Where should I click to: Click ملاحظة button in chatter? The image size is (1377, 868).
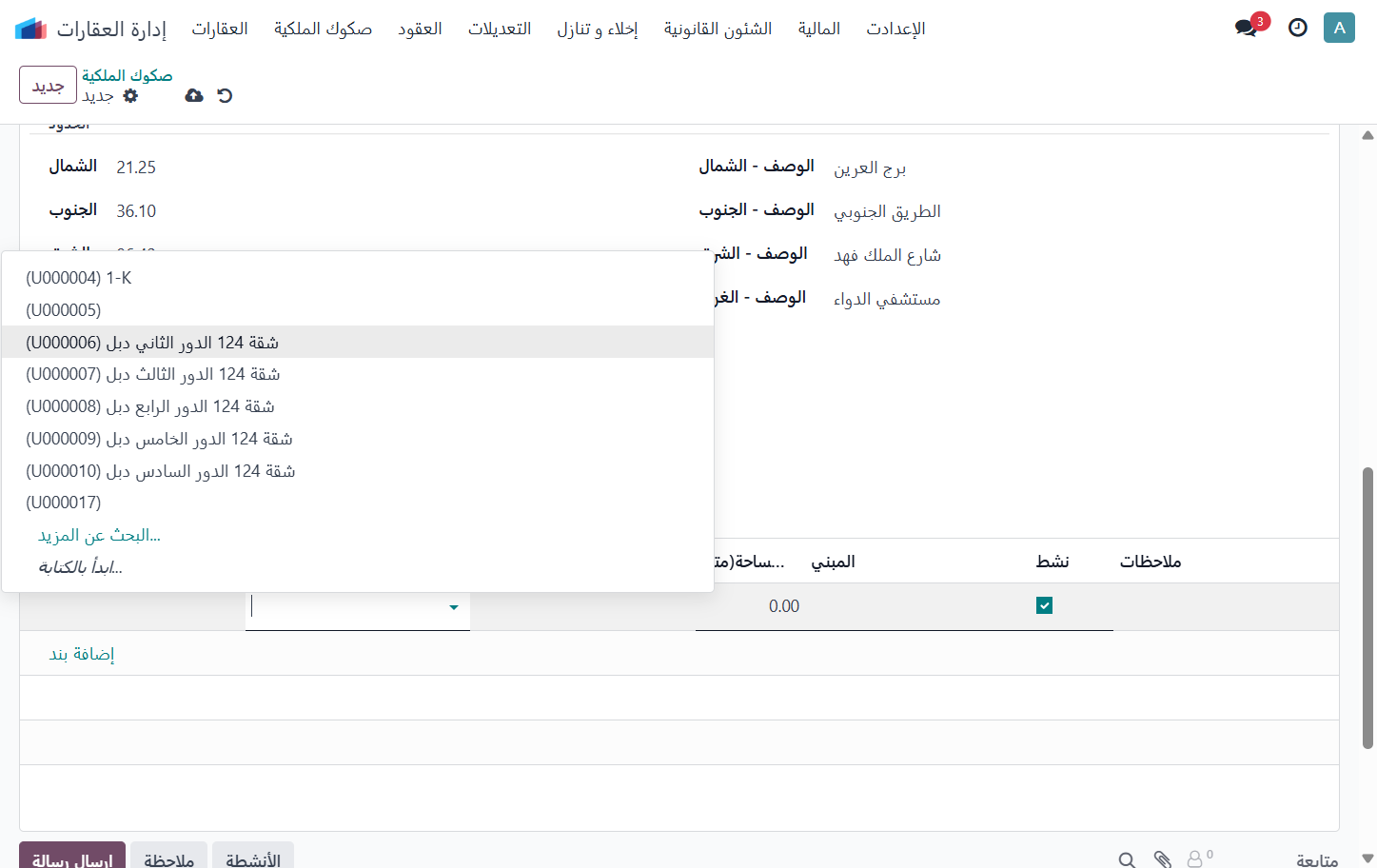pos(169,858)
